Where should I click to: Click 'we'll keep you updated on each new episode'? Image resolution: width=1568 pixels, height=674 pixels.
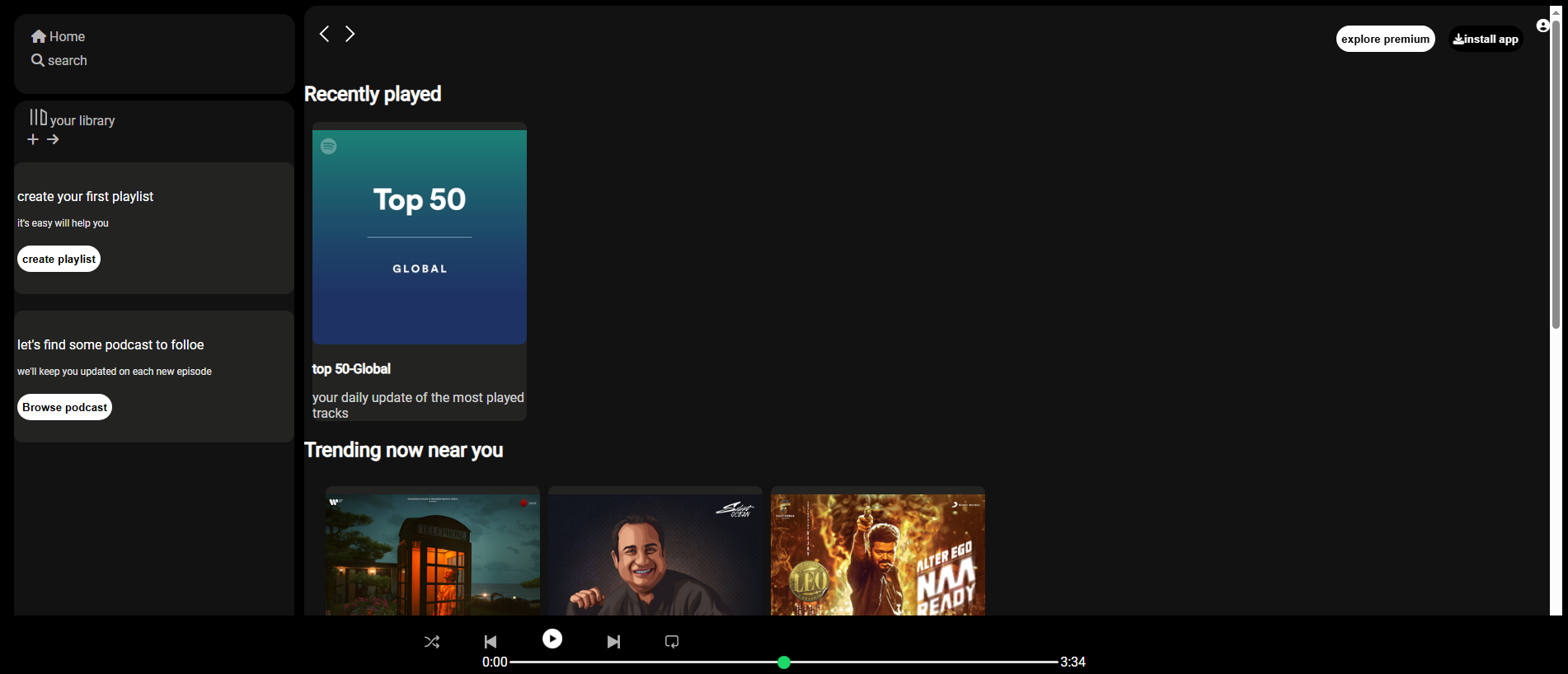115,372
